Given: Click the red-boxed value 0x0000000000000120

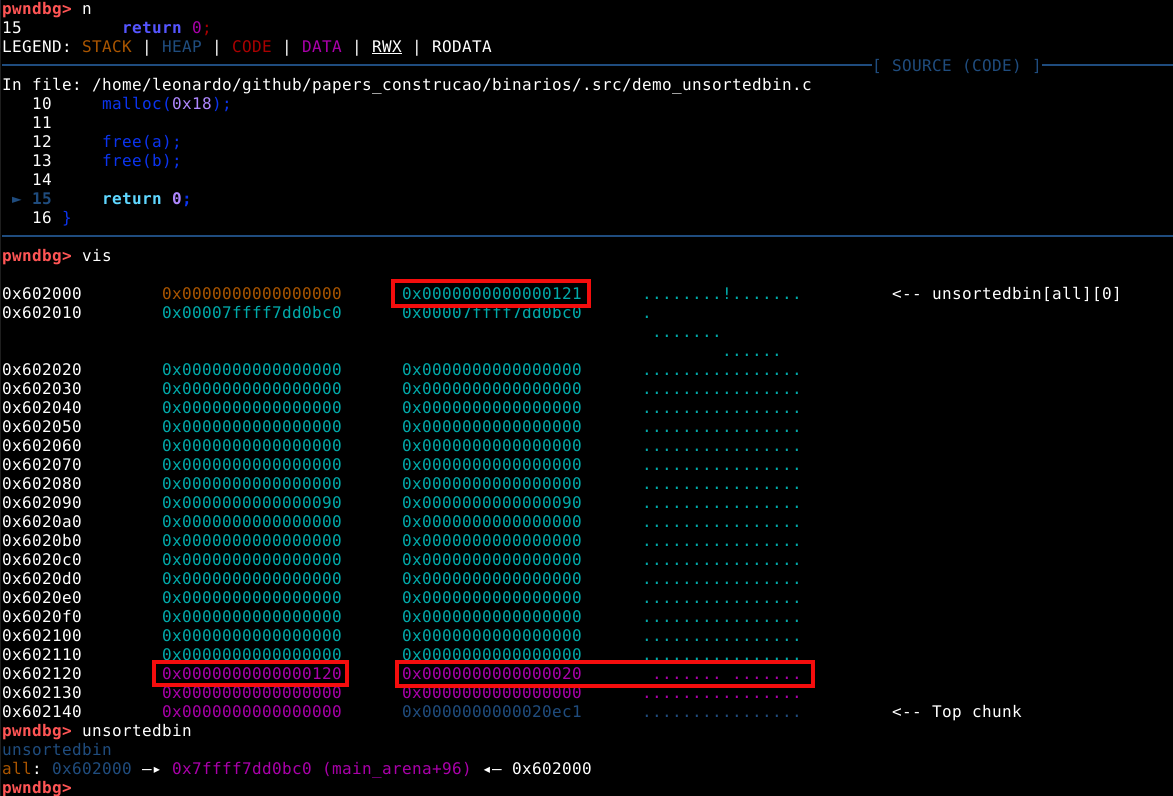Looking at the screenshot, I should click(251, 674).
